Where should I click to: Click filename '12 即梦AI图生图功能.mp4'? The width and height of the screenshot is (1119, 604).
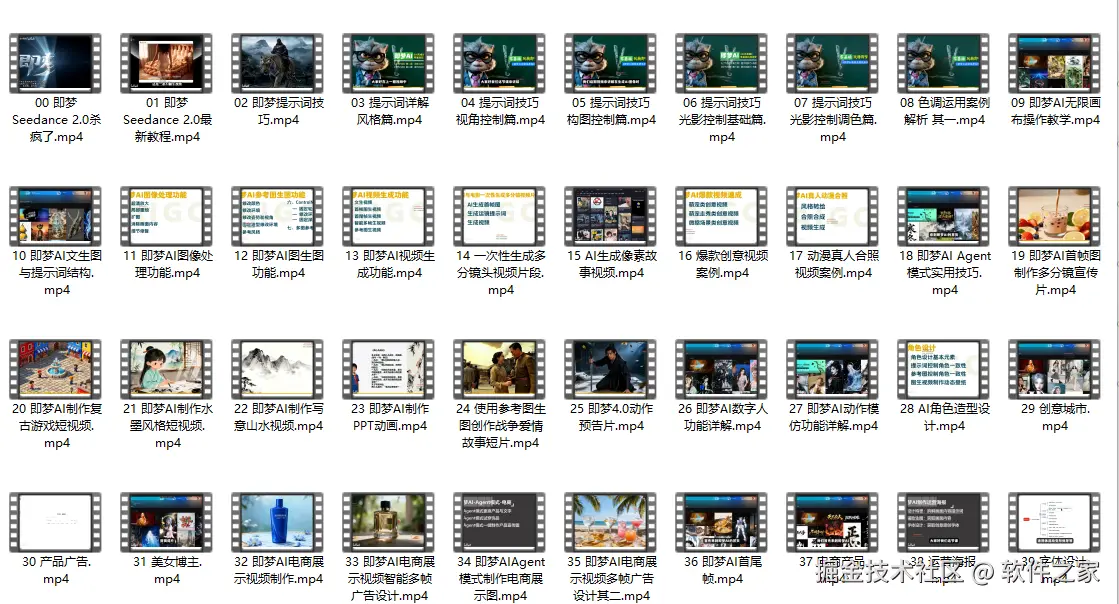pos(278,264)
